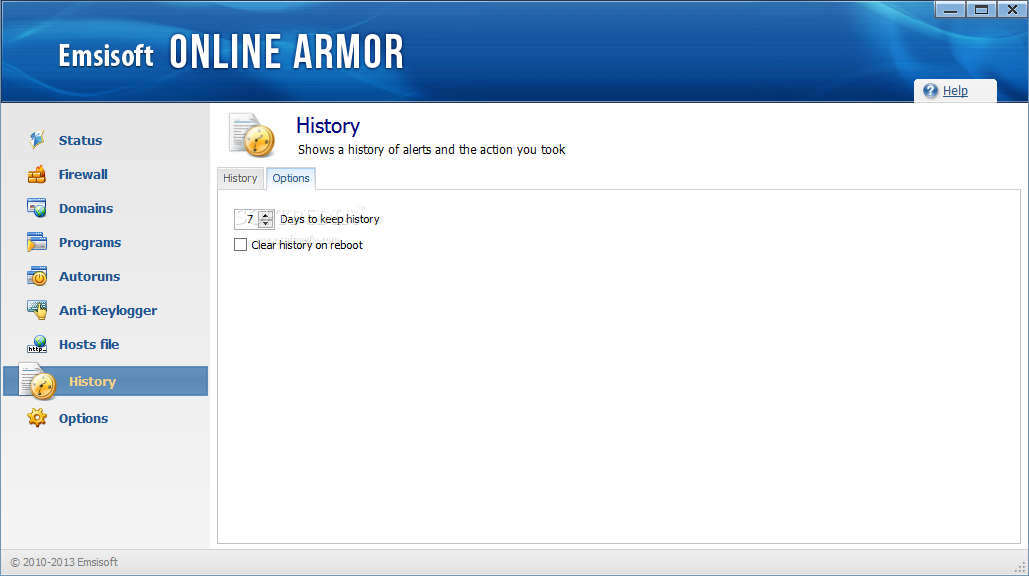Click the Status lightning icon in sidebar

click(x=37, y=140)
